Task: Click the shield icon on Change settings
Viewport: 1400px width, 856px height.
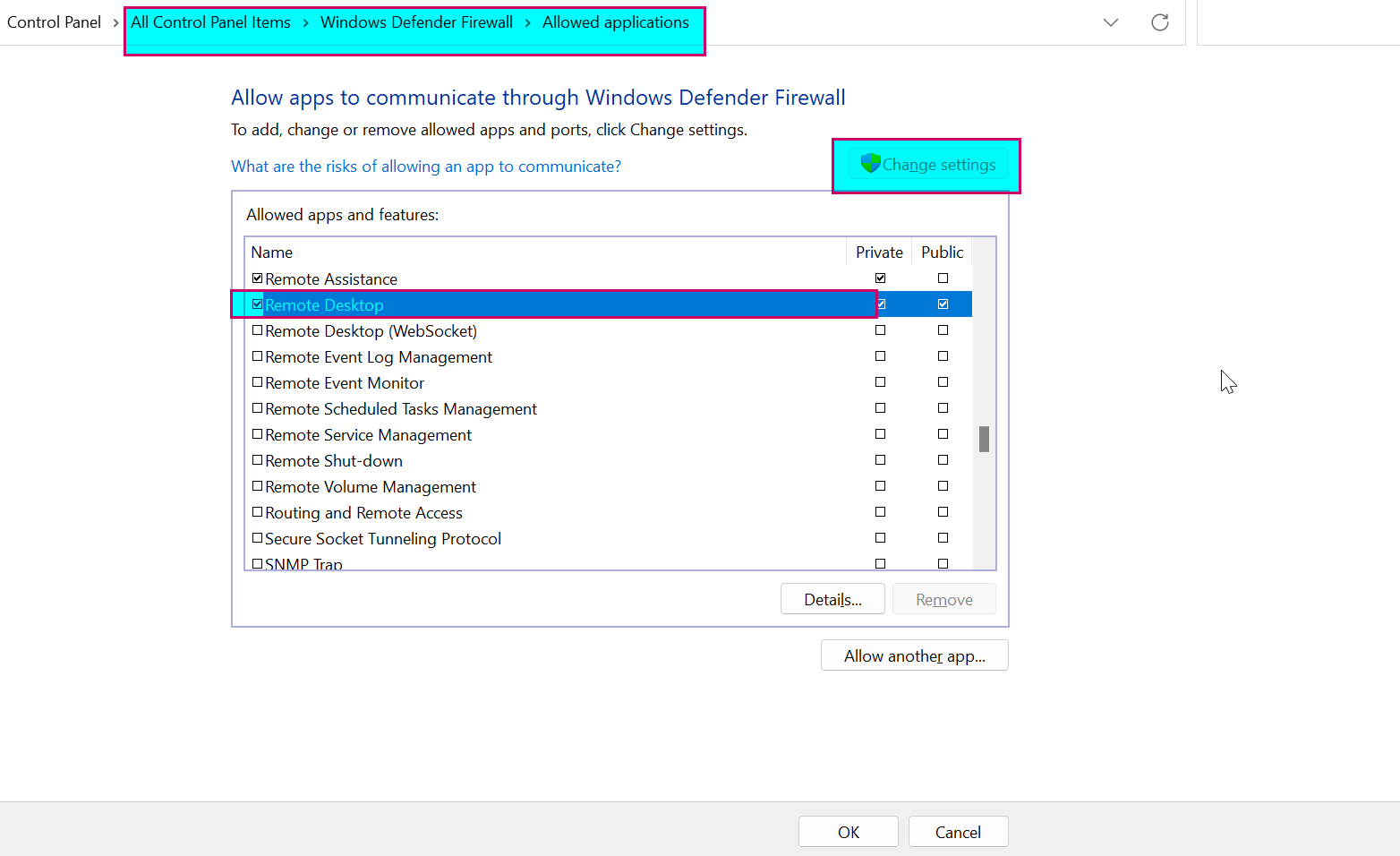Action: (x=870, y=163)
